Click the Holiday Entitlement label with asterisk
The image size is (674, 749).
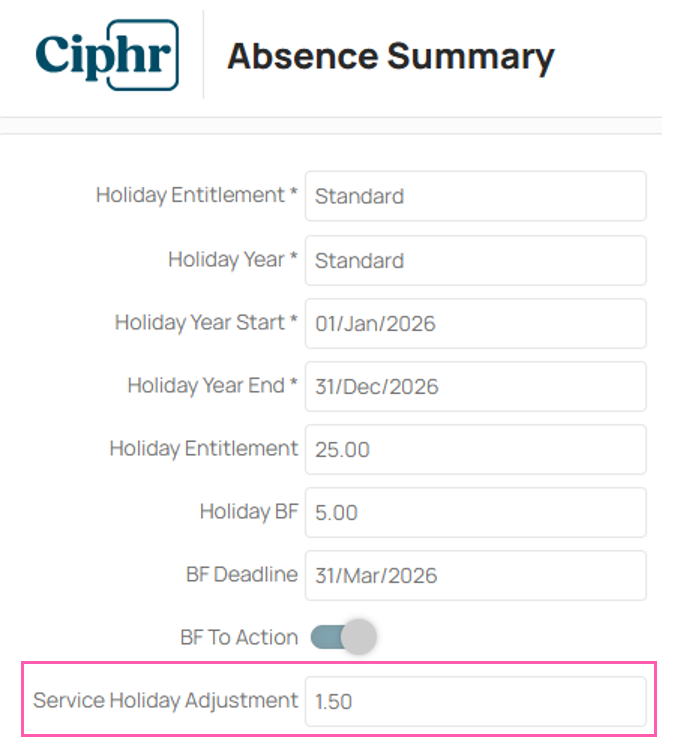(x=197, y=196)
